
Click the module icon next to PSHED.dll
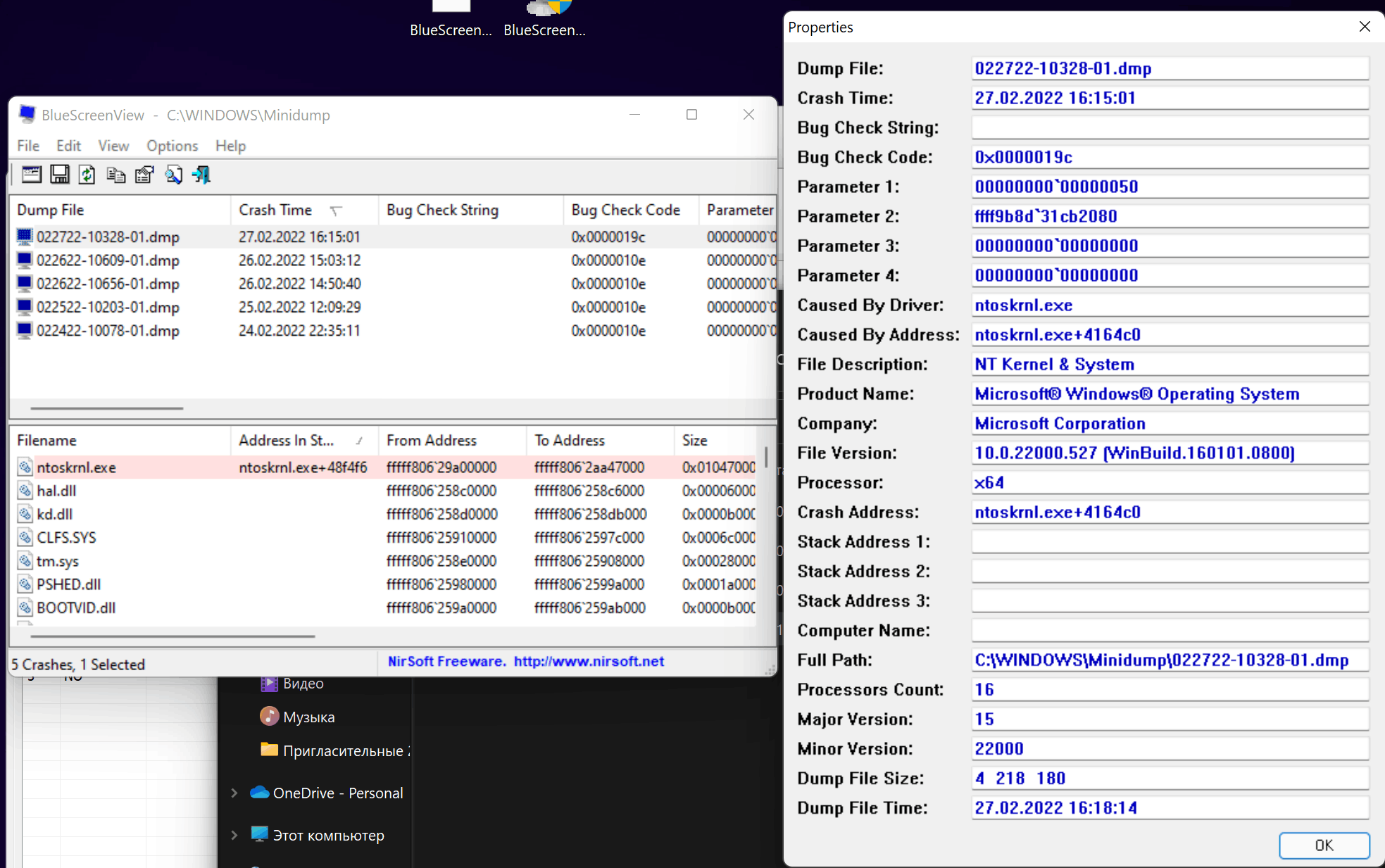click(x=25, y=584)
